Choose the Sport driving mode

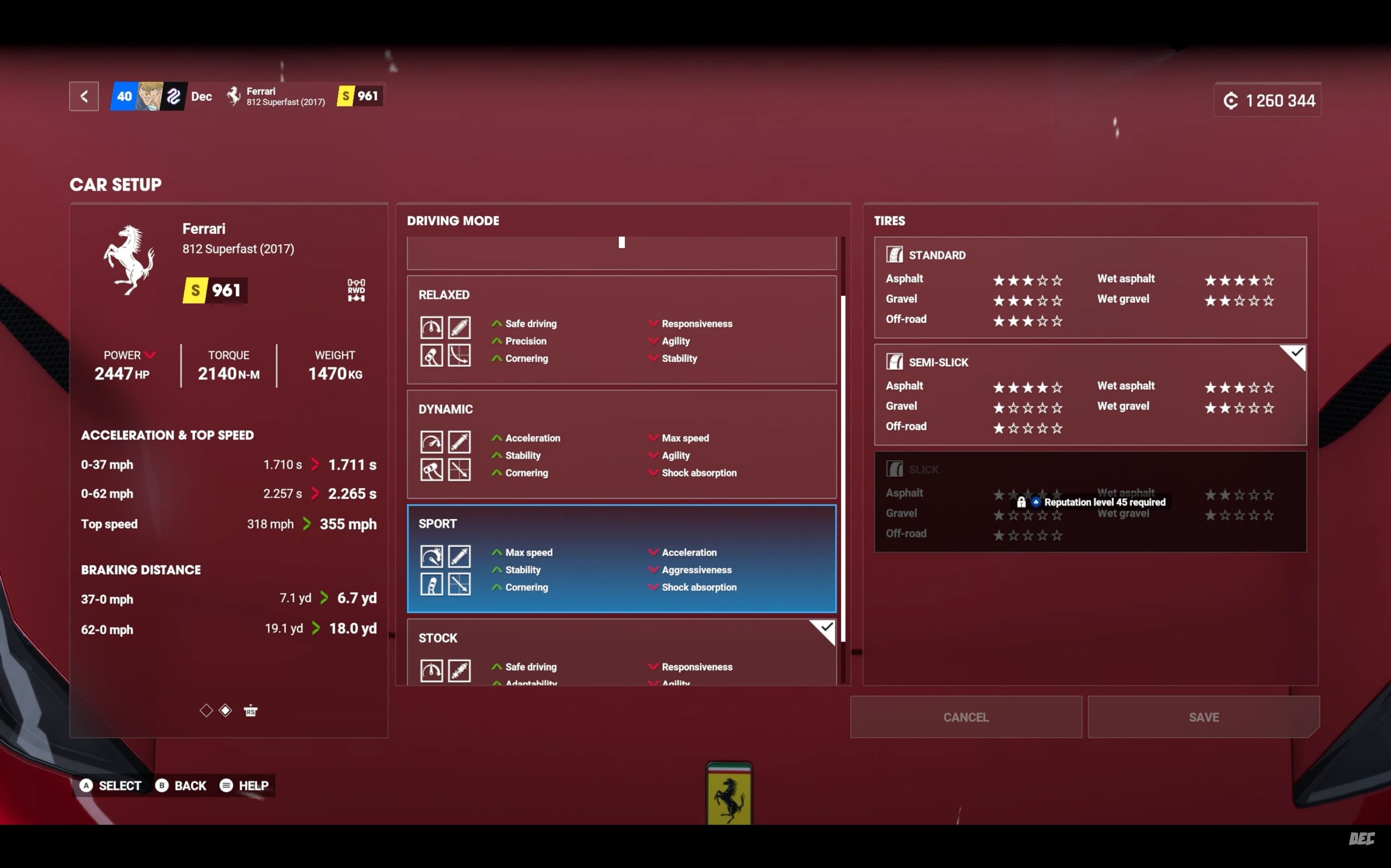tap(621, 558)
